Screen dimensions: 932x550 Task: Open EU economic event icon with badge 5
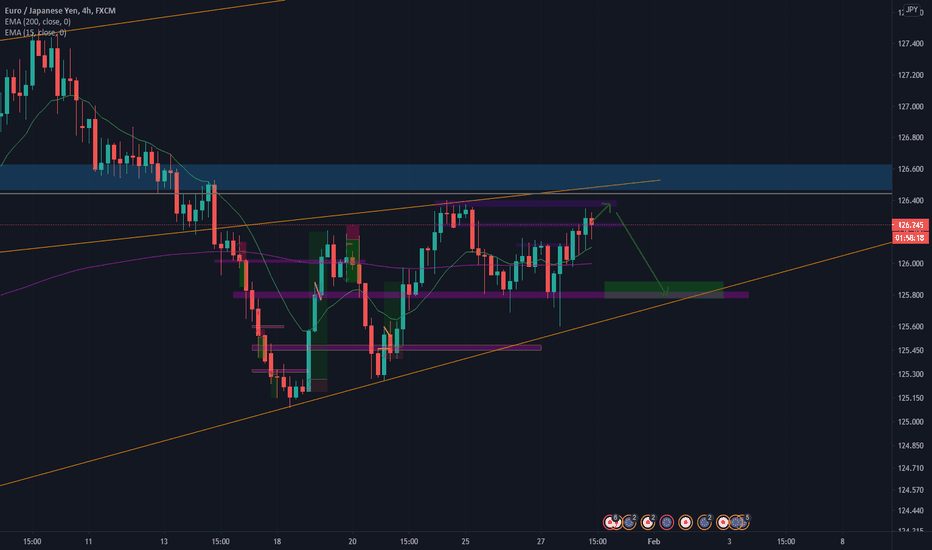pos(743,522)
